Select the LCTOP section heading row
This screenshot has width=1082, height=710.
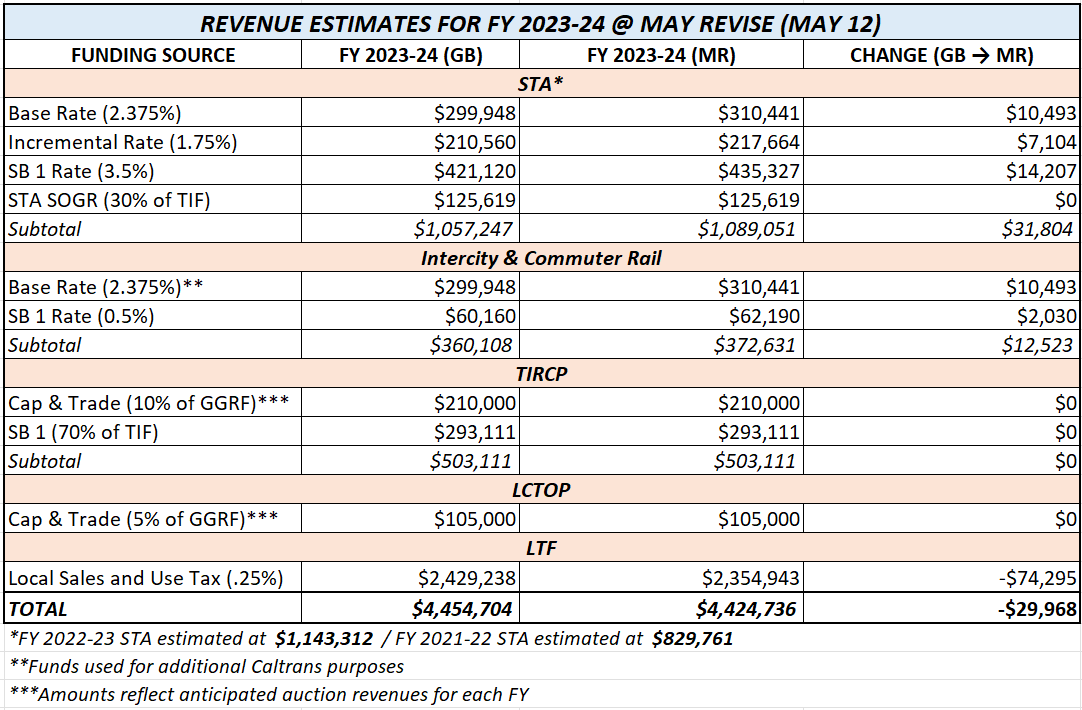540,490
